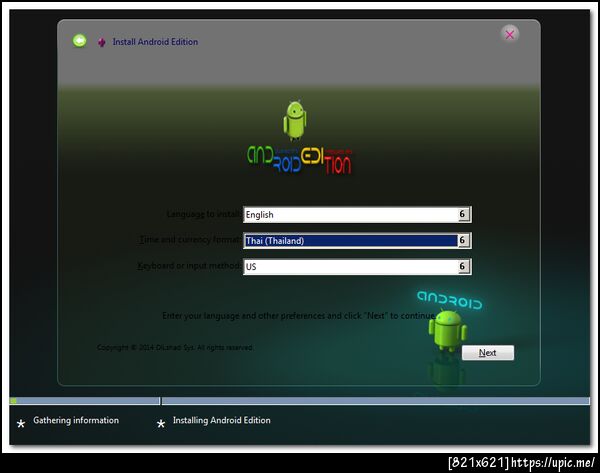Click the asterisk beside Installing Android Edition
The image size is (600, 473).
pos(161,423)
